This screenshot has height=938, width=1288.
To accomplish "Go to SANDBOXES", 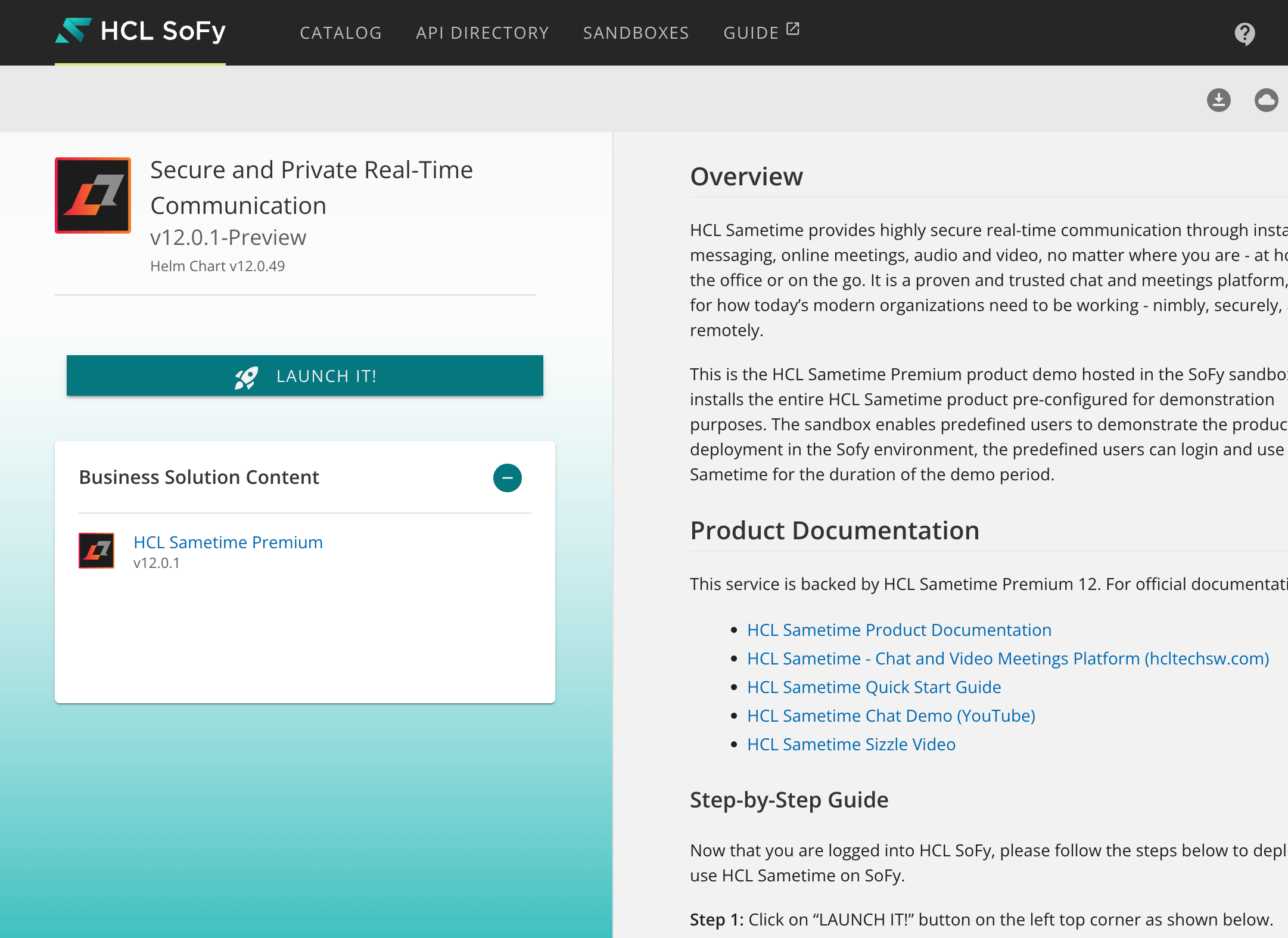I will click(636, 33).
